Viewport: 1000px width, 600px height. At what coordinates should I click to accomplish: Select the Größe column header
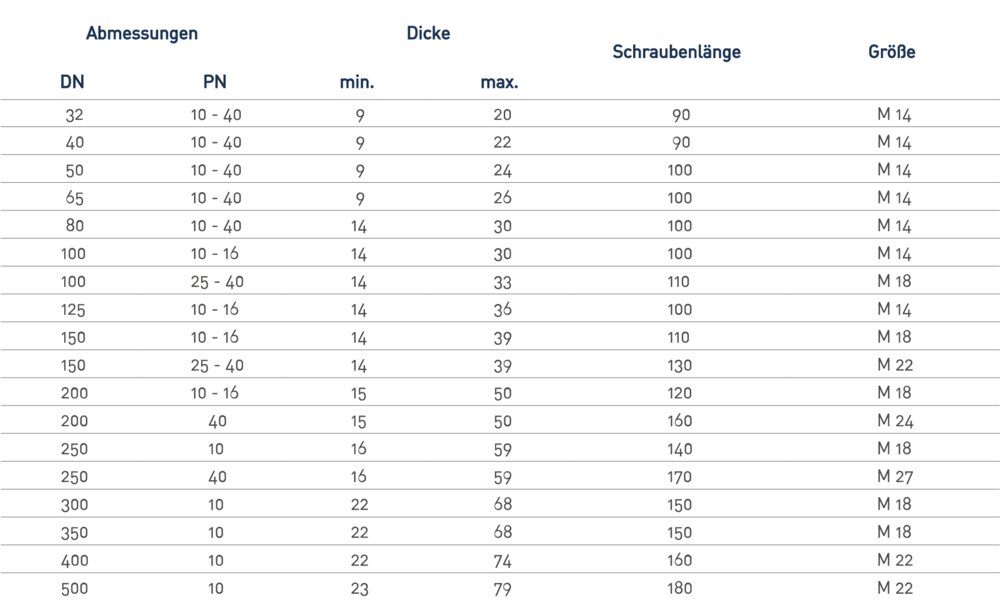892,52
